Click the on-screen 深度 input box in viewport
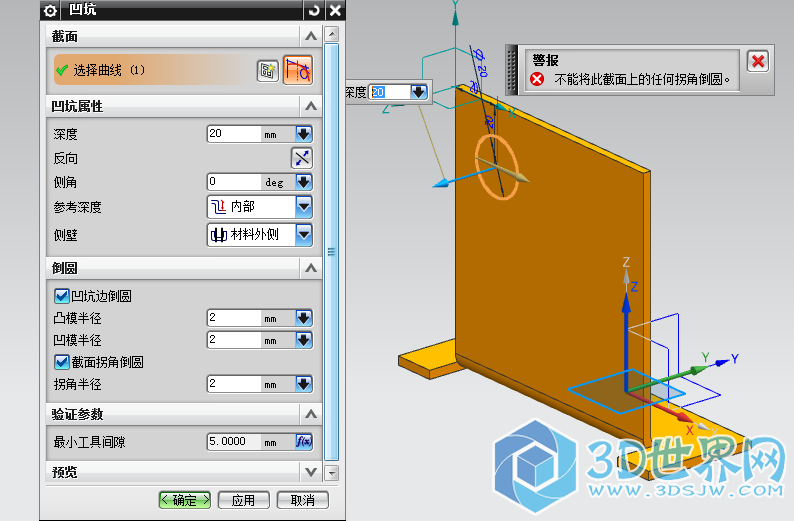This screenshot has width=794, height=521. (388, 92)
